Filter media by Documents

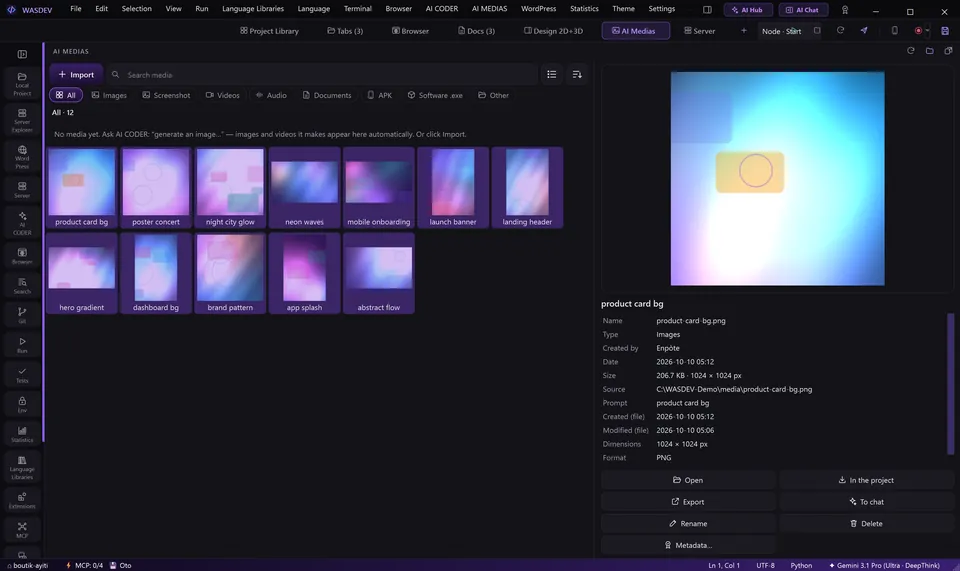327,95
